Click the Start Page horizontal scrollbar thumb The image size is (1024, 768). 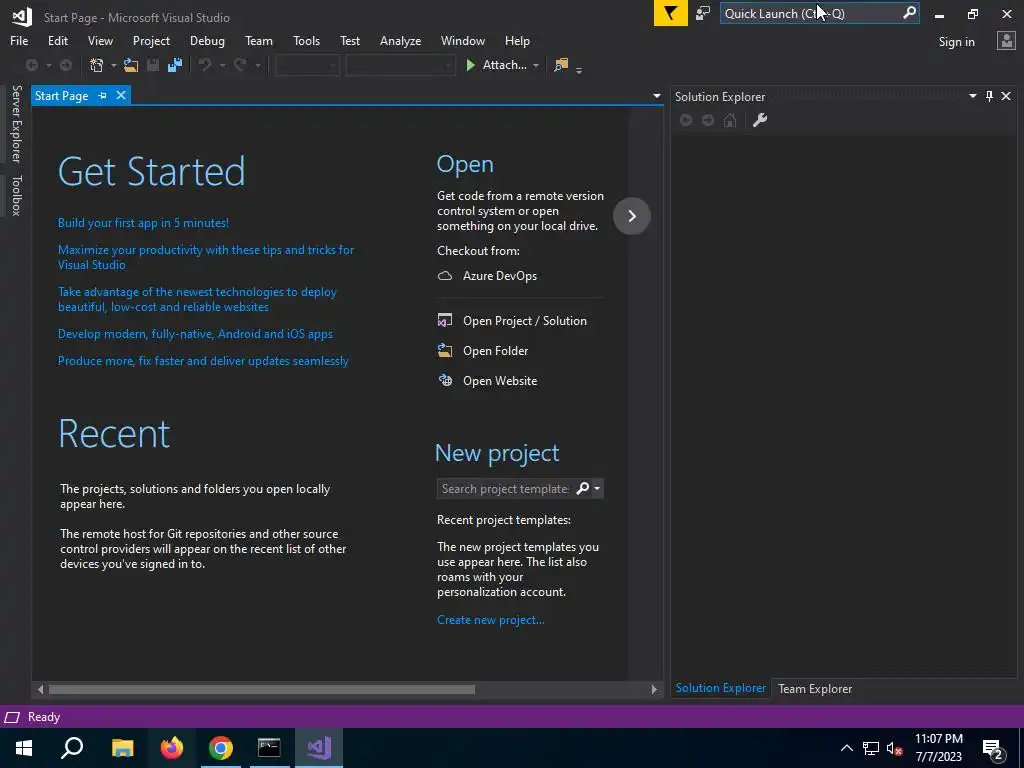[261, 689]
